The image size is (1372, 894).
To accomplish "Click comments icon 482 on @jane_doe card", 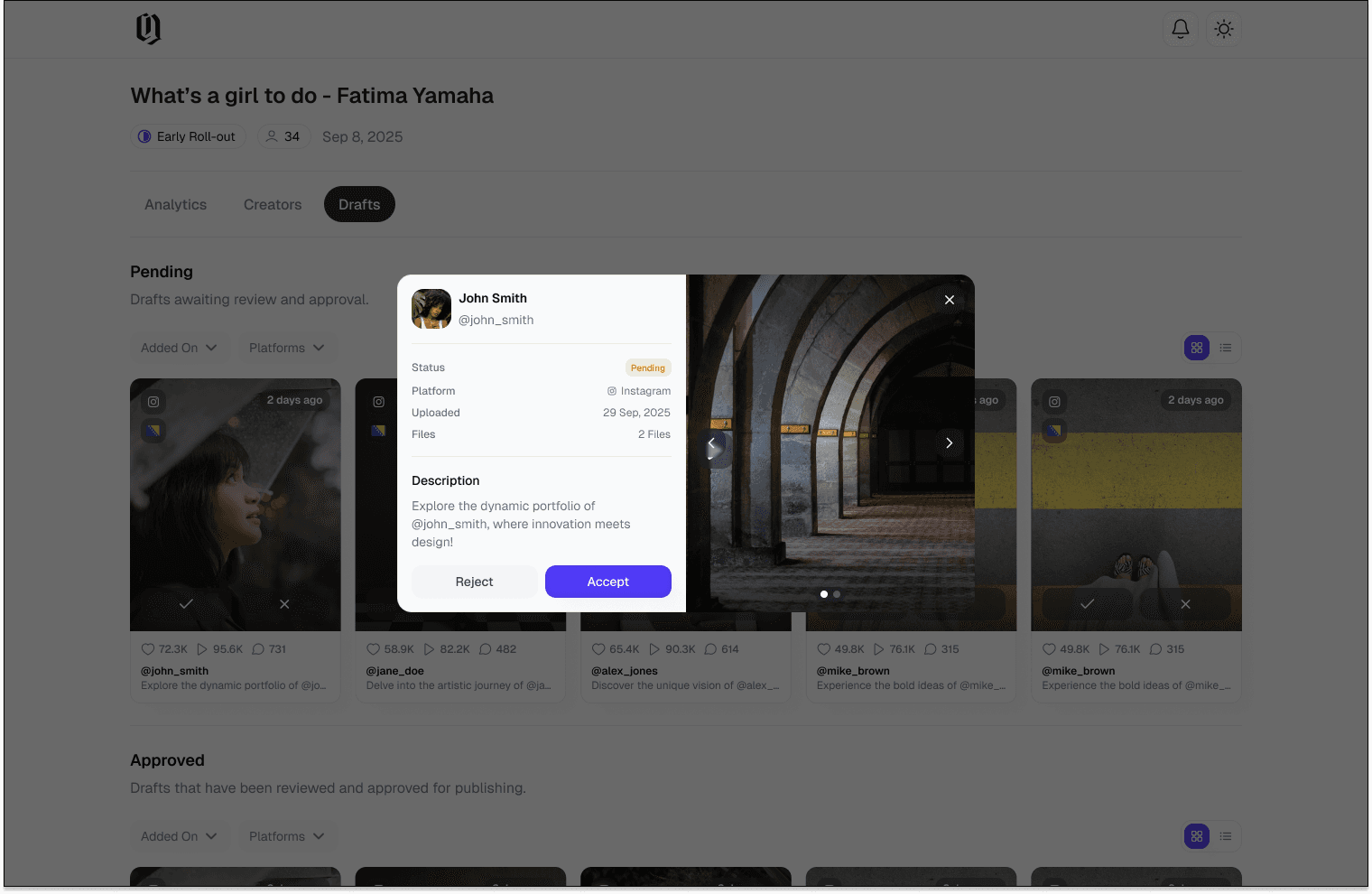I will [485, 649].
